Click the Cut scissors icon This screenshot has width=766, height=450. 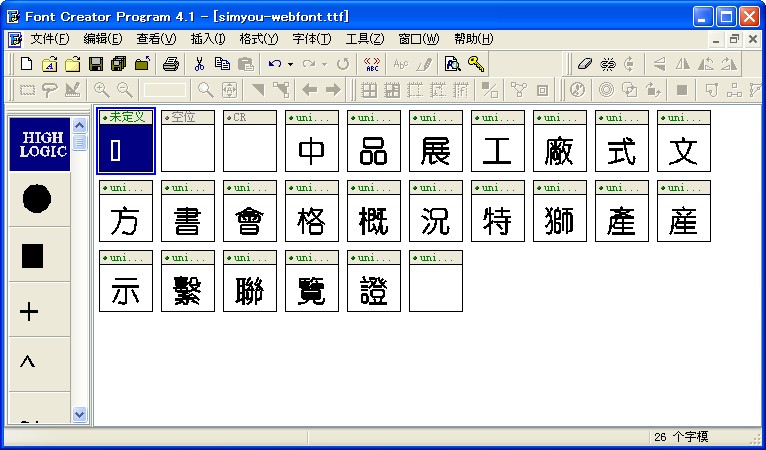[200, 64]
